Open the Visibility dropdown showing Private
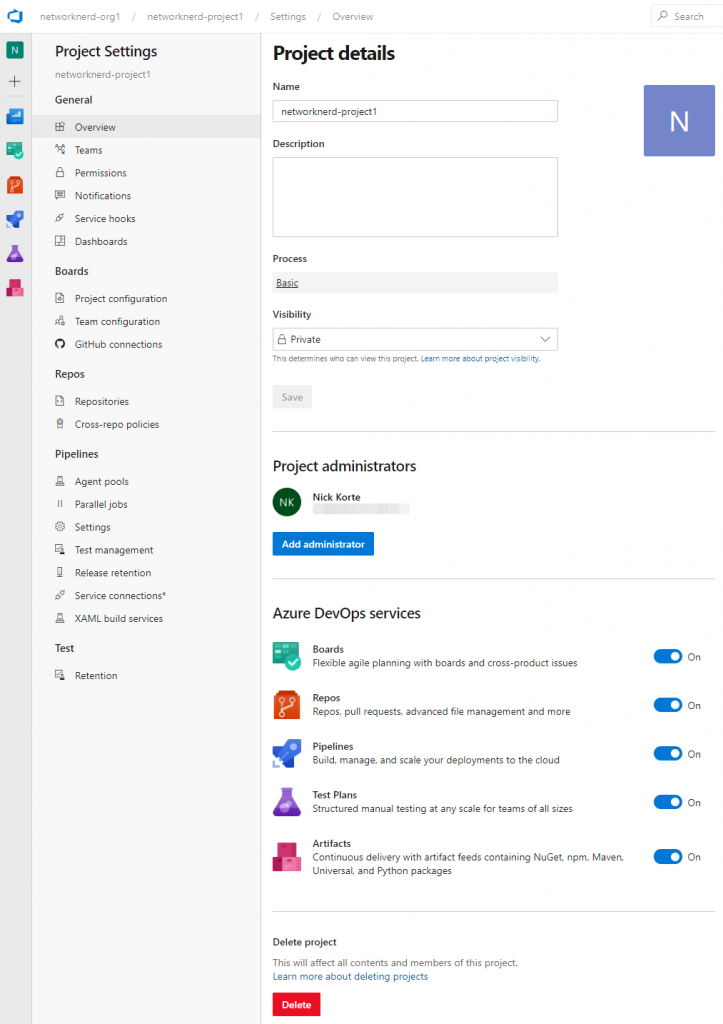The image size is (723, 1024). 415,340
